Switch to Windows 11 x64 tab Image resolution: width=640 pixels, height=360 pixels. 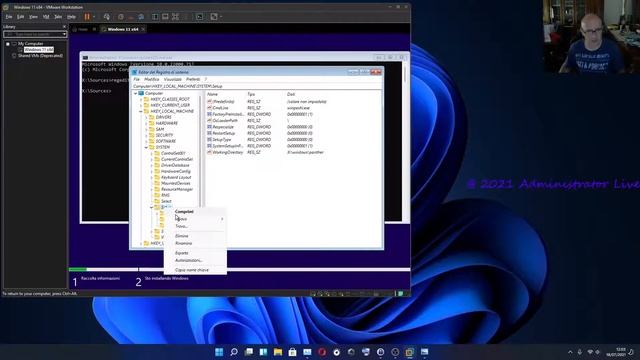tap(123, 29)
